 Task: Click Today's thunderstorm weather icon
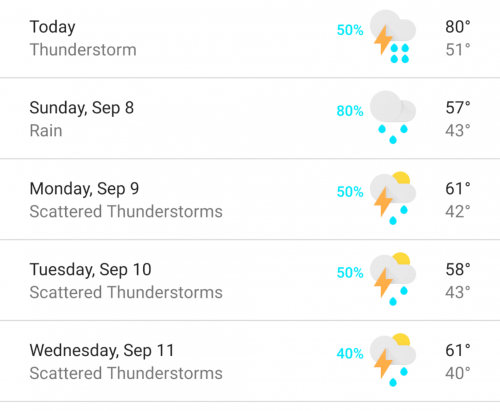tap(393, 37)
